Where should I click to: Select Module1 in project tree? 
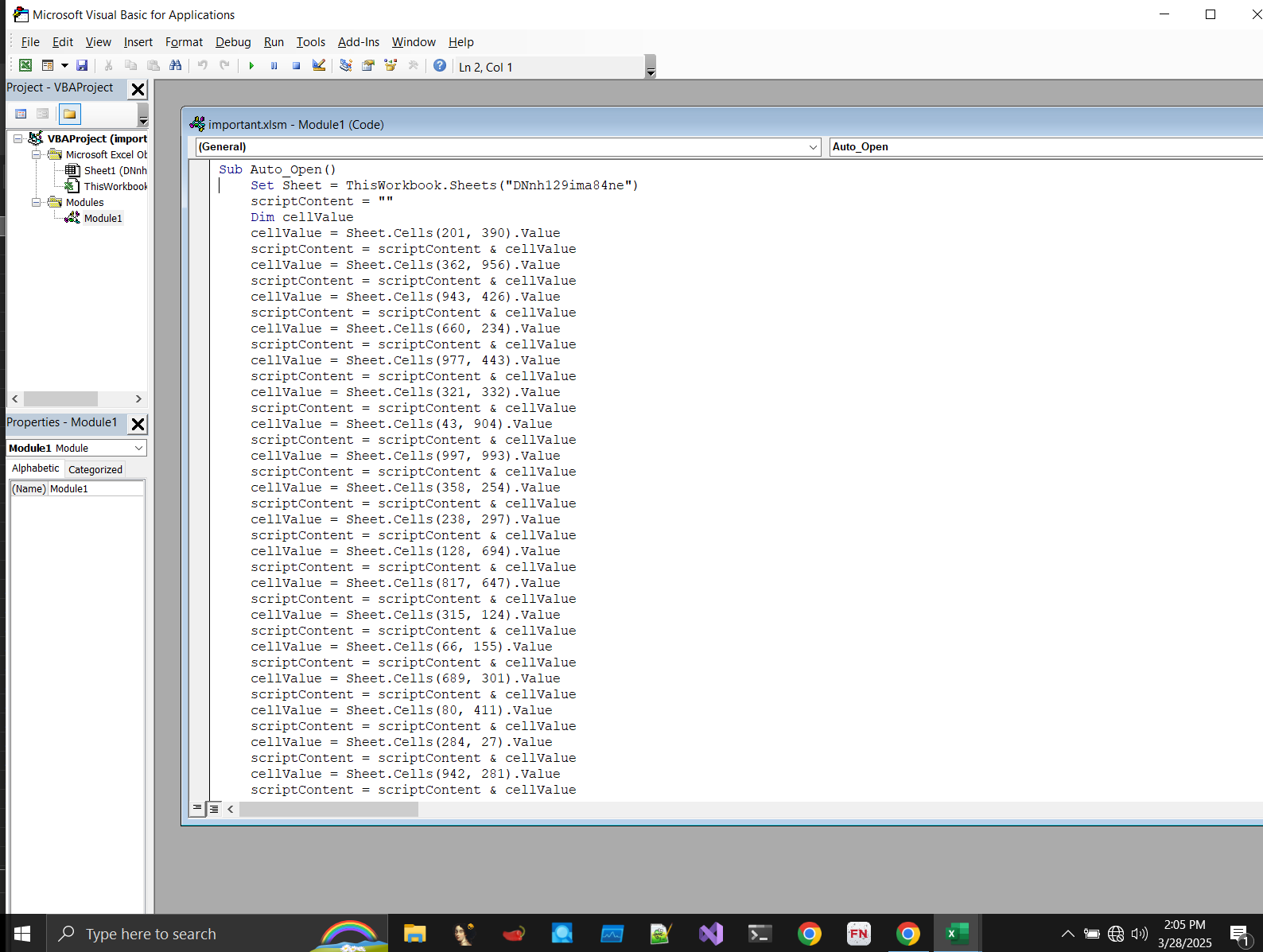coord(103,218)
